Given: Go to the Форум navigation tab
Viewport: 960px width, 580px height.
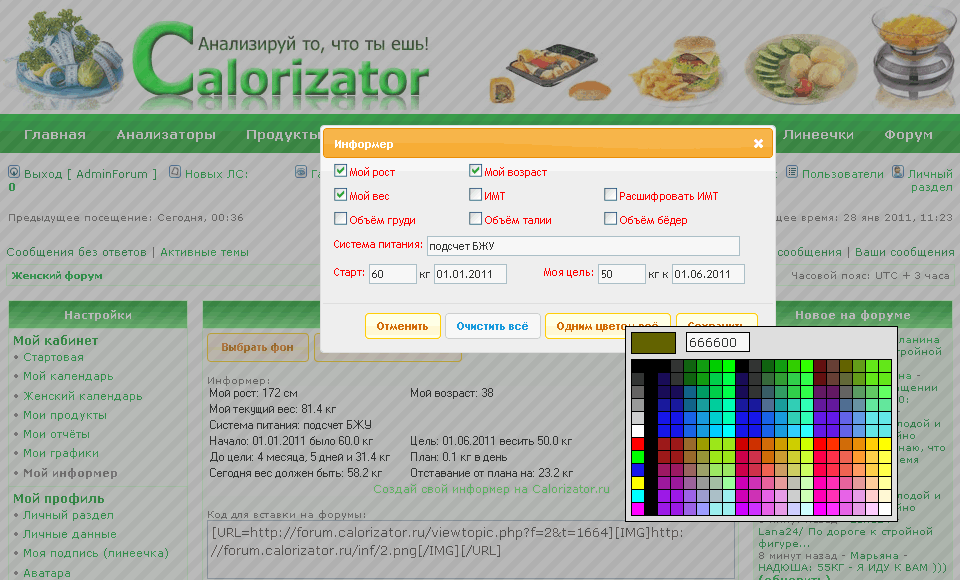Looking at the screenshot, I should (908, 135).
